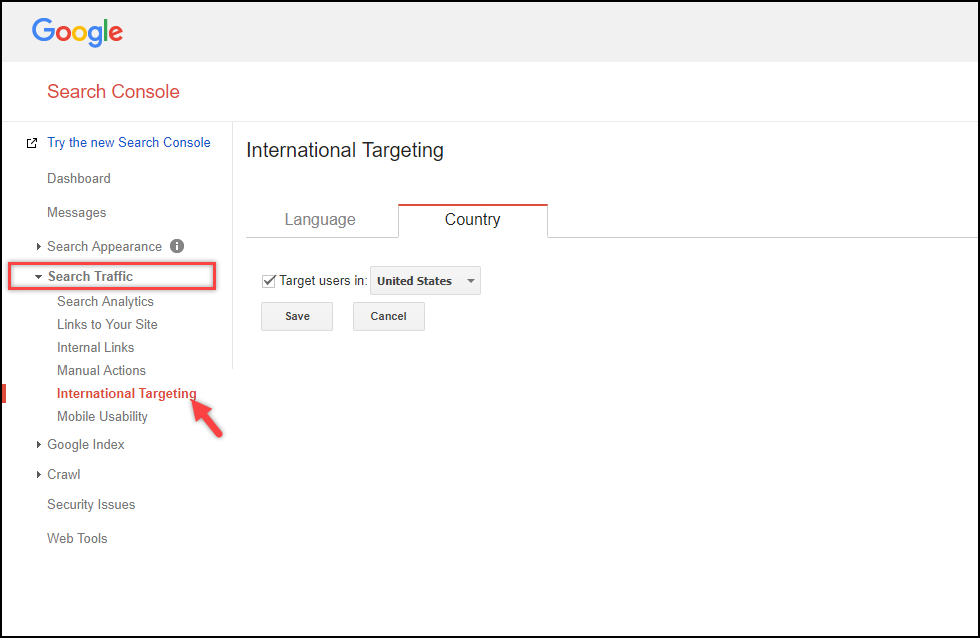
Task: Click the Target users in label
Action: click(323, 281)
